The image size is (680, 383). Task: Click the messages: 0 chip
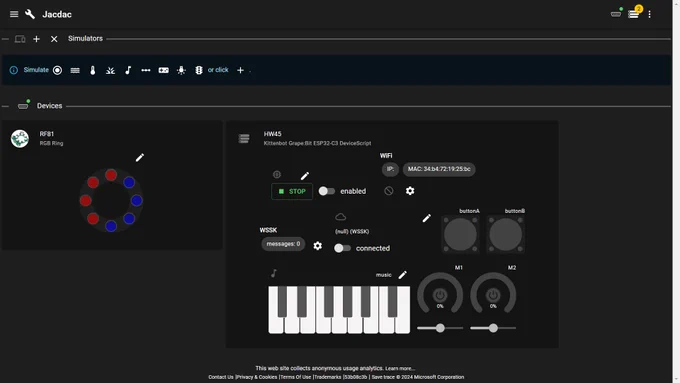pos(283,244)
